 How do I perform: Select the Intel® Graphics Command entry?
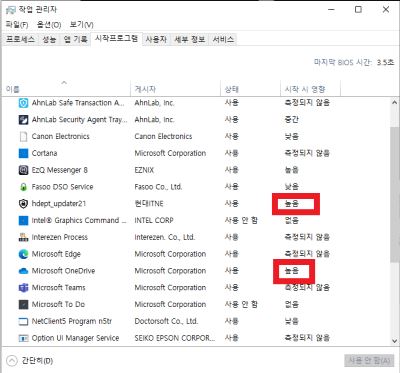point(79,220)
